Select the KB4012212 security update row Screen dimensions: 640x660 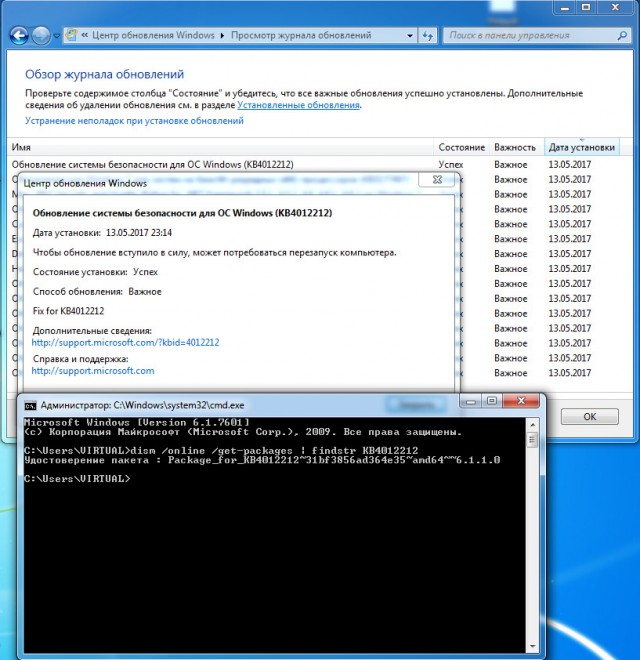tap(319, 165)
